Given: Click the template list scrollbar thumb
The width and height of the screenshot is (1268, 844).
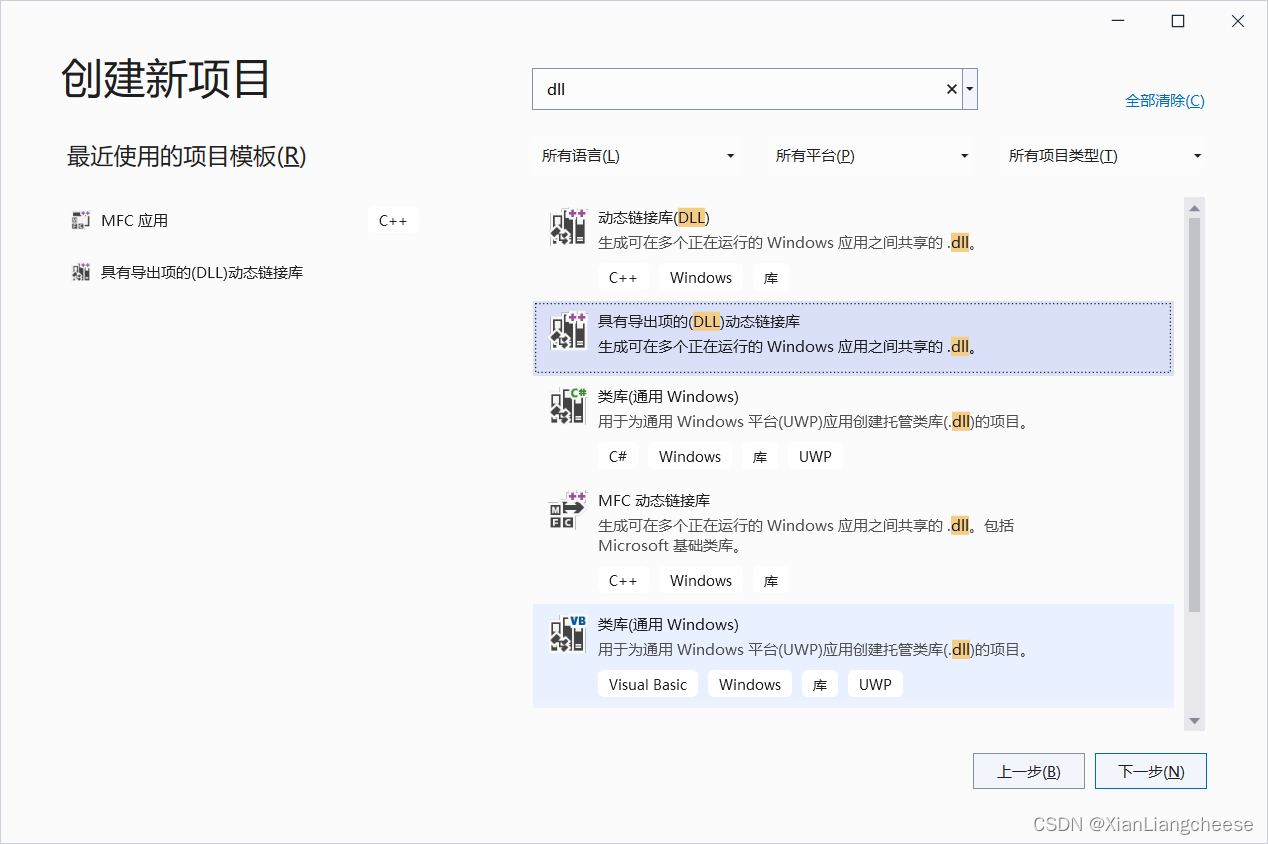Looking at the screenshot, I should (1194, 415).
